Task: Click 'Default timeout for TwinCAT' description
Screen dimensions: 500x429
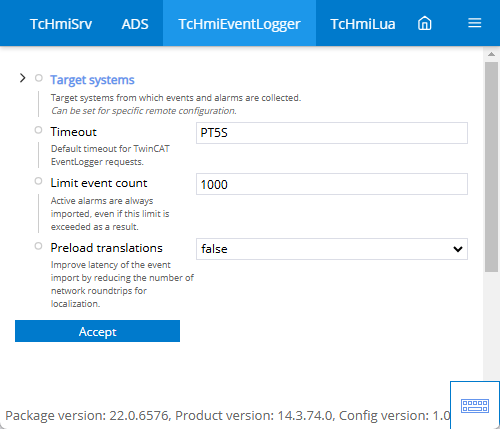Action: 110,155
